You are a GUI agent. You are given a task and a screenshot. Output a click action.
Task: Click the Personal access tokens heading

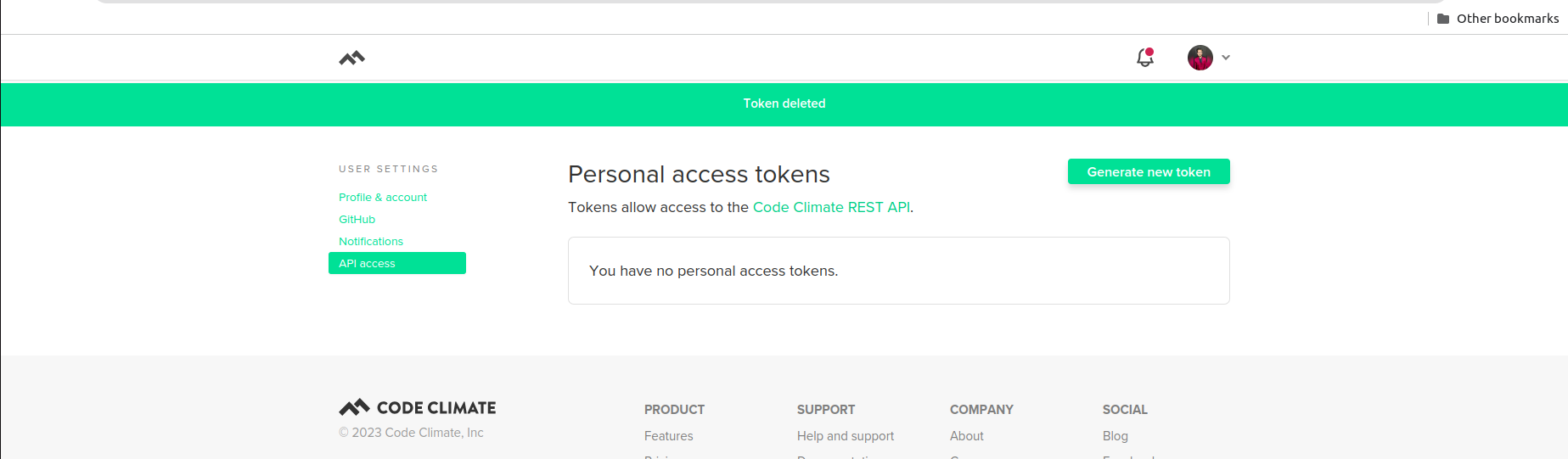(699, 174)
